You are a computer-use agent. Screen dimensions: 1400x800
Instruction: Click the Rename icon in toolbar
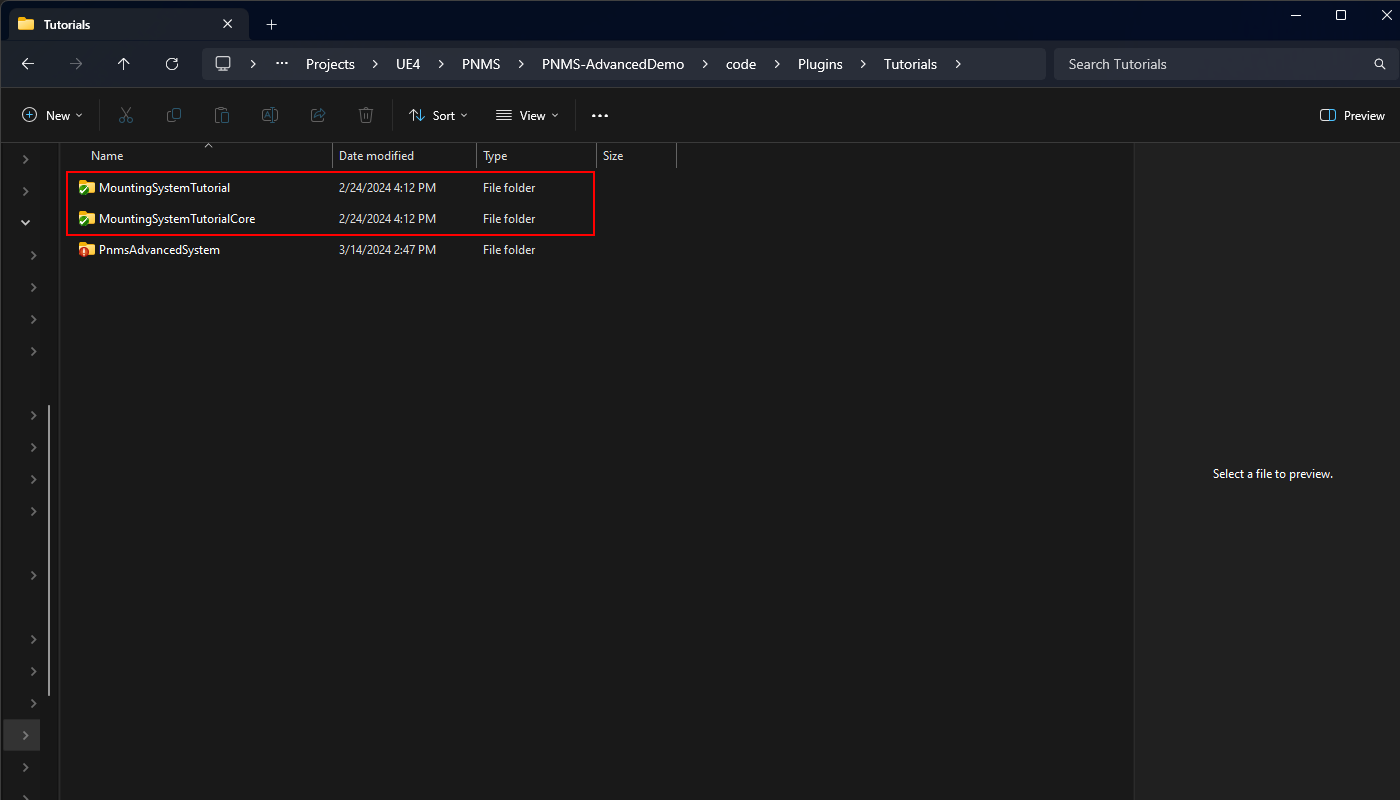(x=270, y=116)
